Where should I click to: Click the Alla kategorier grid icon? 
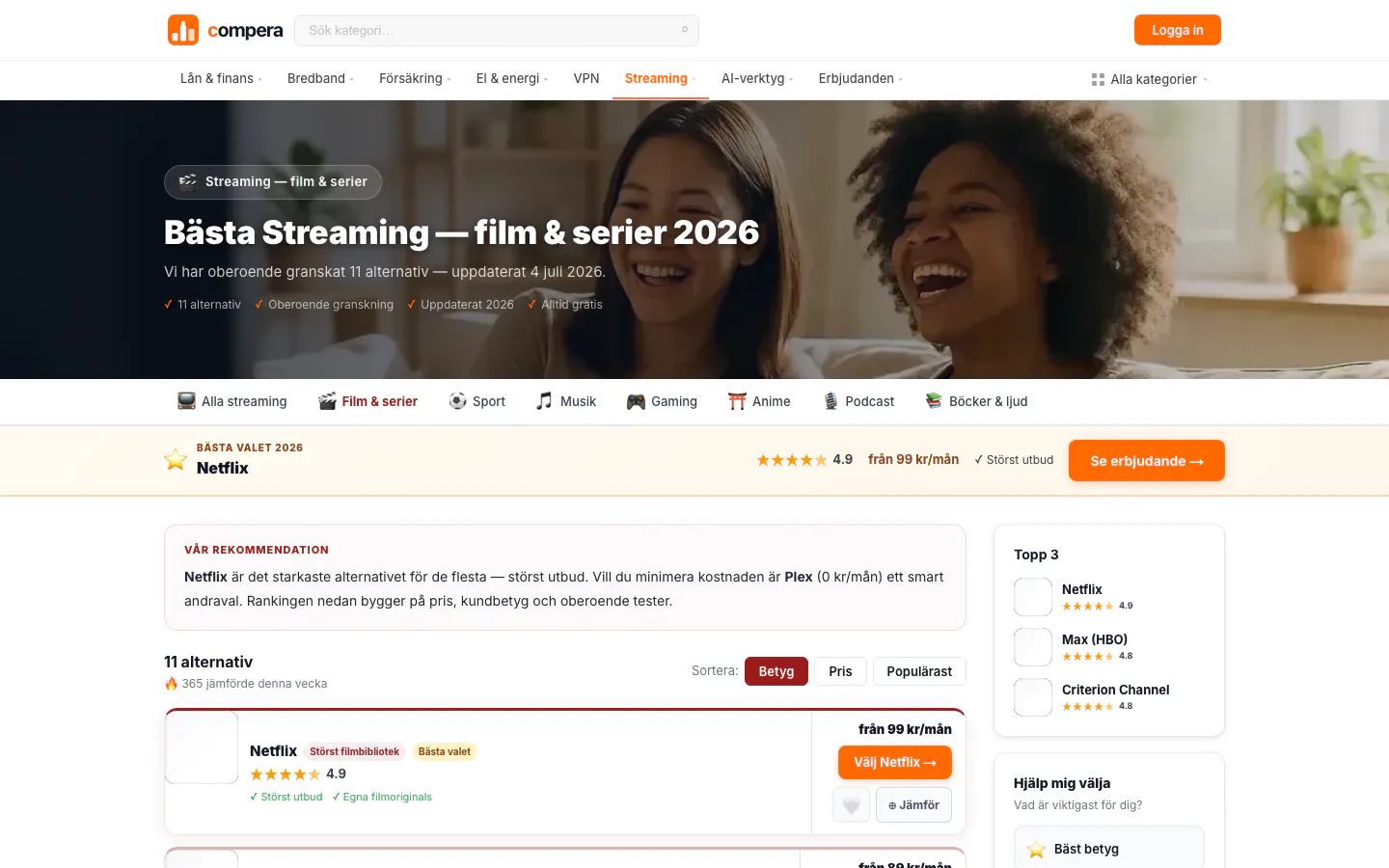pyautogui.click(x=1098, y=79)
